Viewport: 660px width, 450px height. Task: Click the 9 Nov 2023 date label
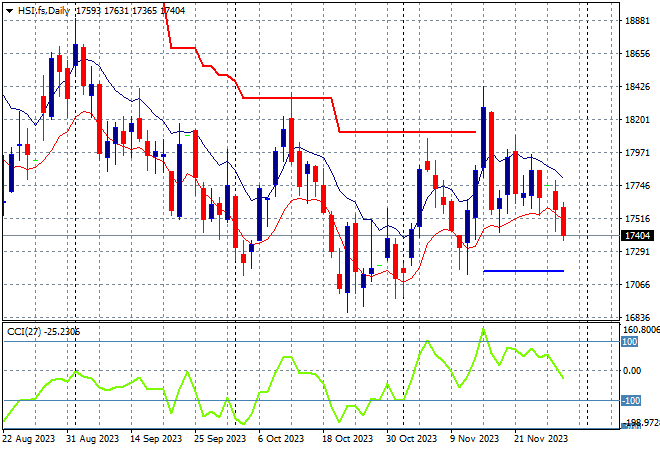[x=474, y=439]
